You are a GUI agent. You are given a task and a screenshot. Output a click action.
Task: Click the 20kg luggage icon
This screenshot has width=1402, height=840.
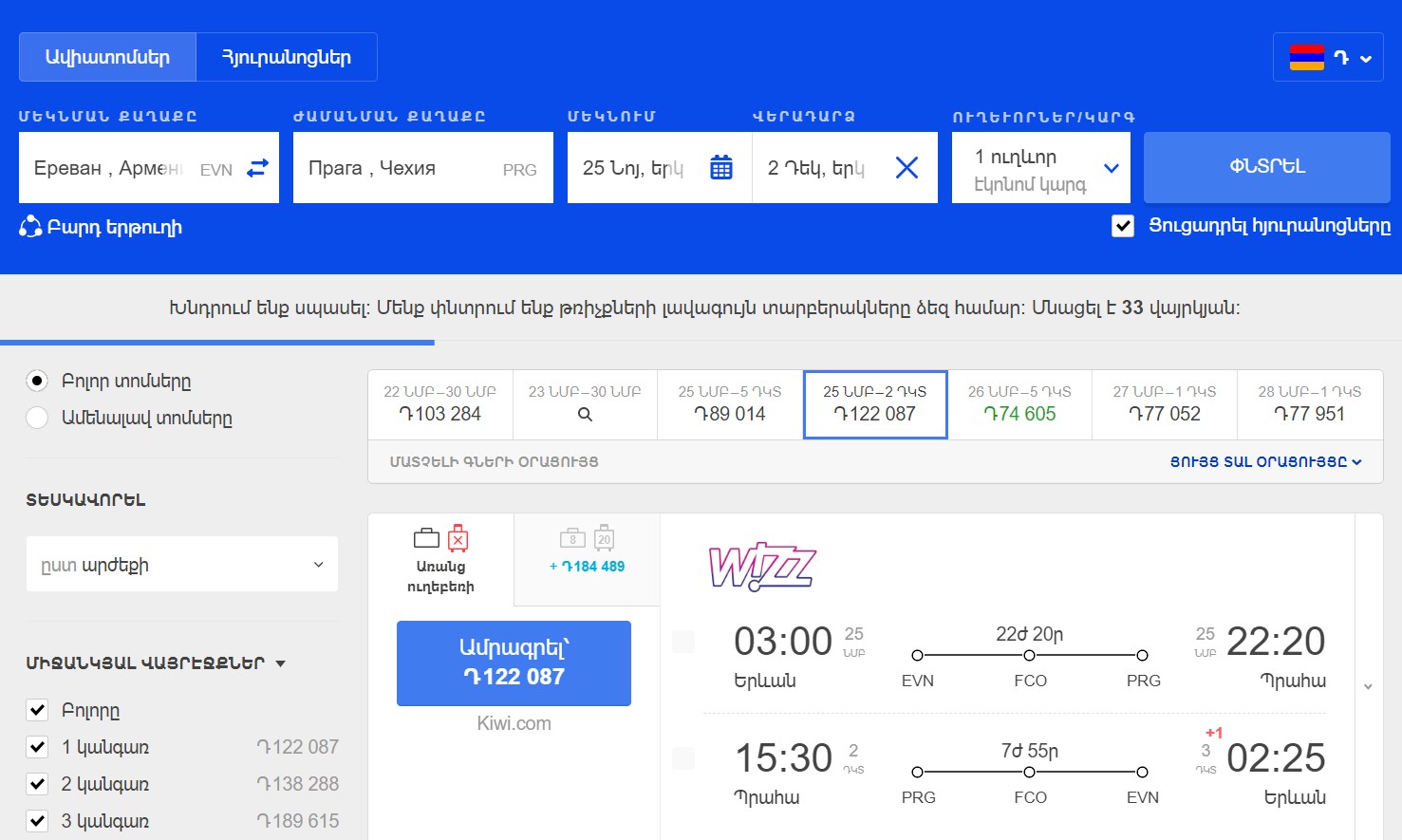[604, 537]
